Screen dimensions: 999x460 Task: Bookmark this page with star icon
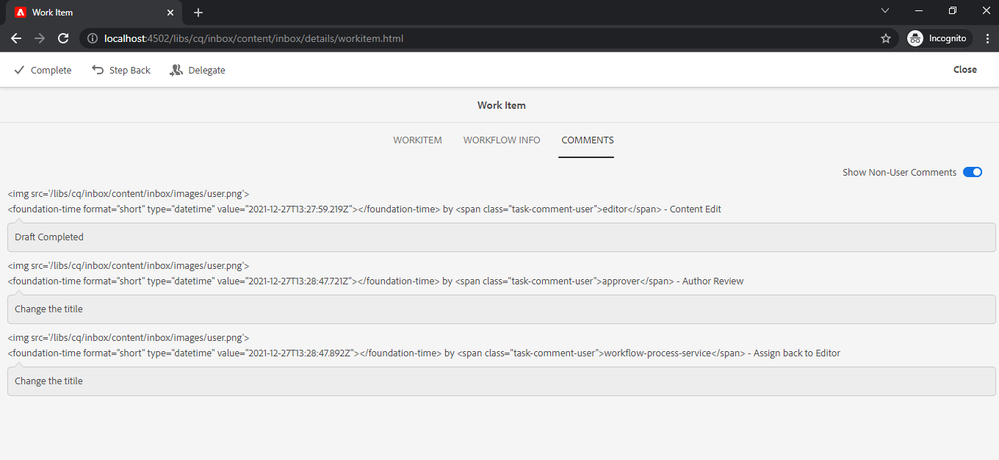pyautogui.click(x=885, y=38)
